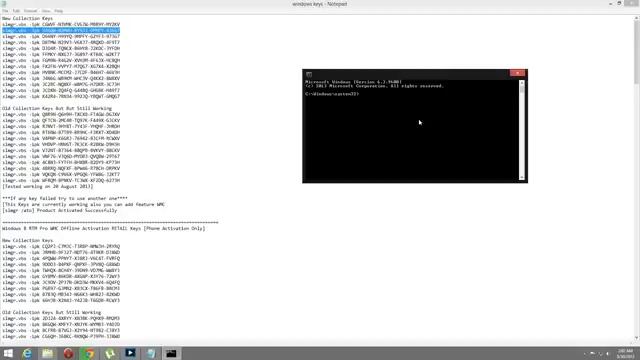Image resolution: width=640 pixels, height=360 pixels.
Task: Click '[slmgr /ato] Product Activated Successfully' line
Action: [60, 211]
